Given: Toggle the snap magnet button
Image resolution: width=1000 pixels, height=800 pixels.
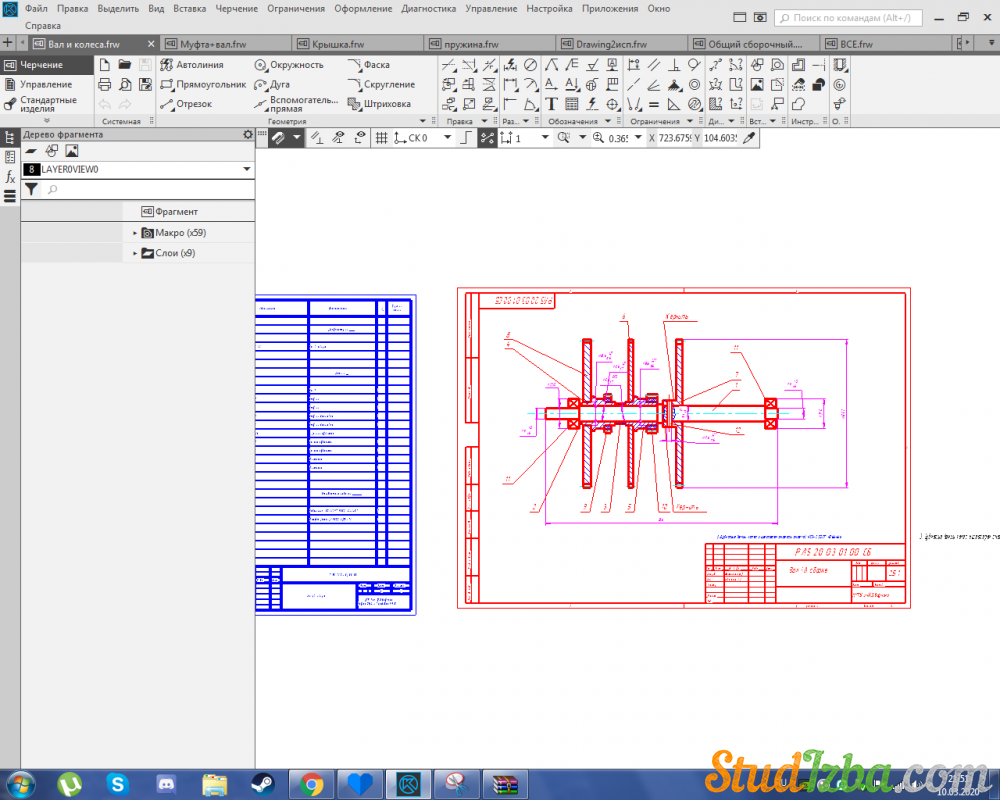Looking at the screenshot, I should pos(278,138).
